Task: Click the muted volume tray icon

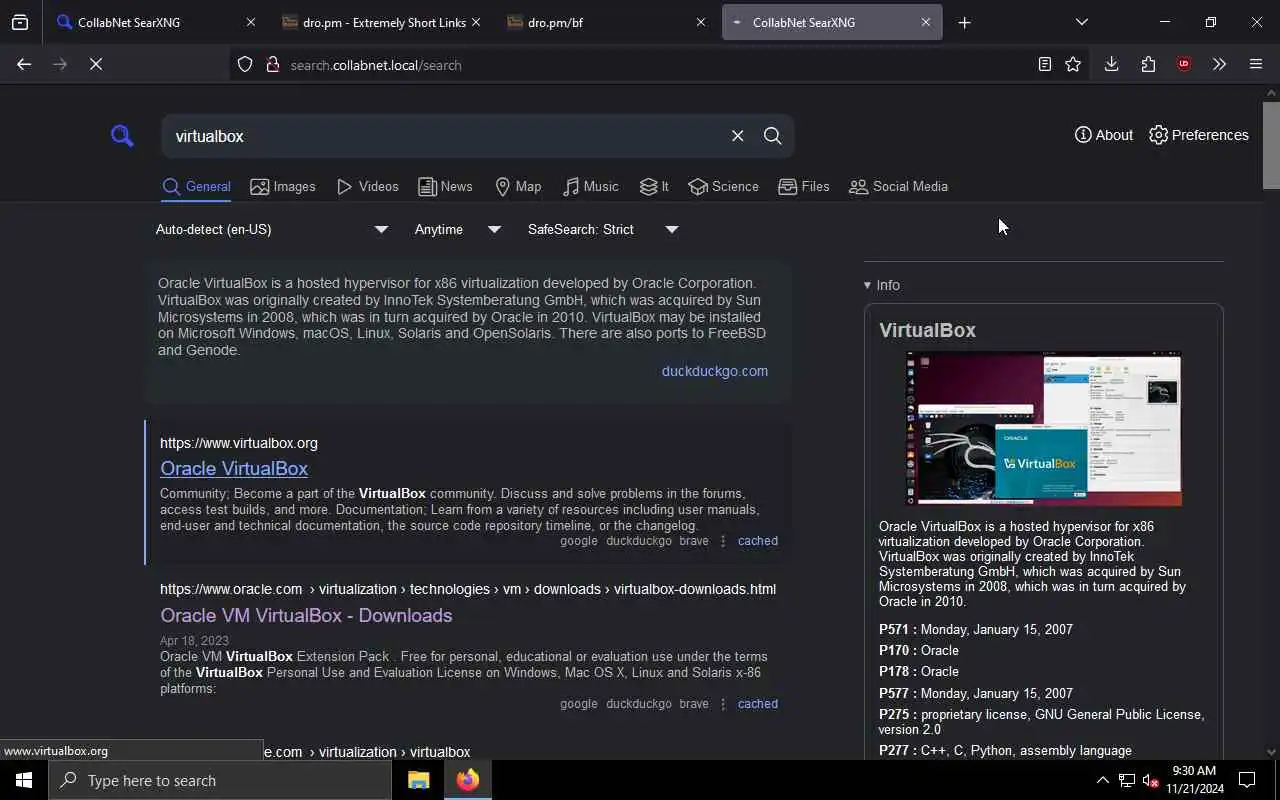Action: point(1150,780)
